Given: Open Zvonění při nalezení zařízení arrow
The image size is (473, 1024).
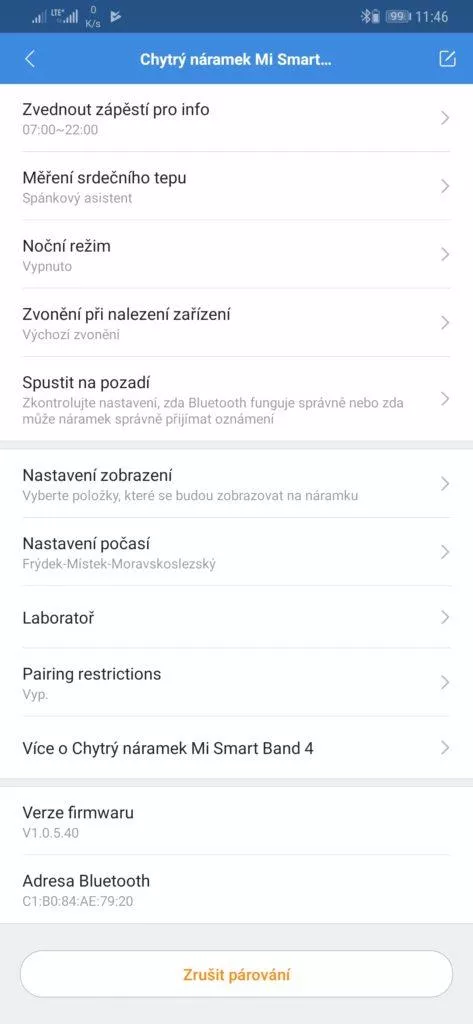Looking at the screenshot, I should (445, 323).
